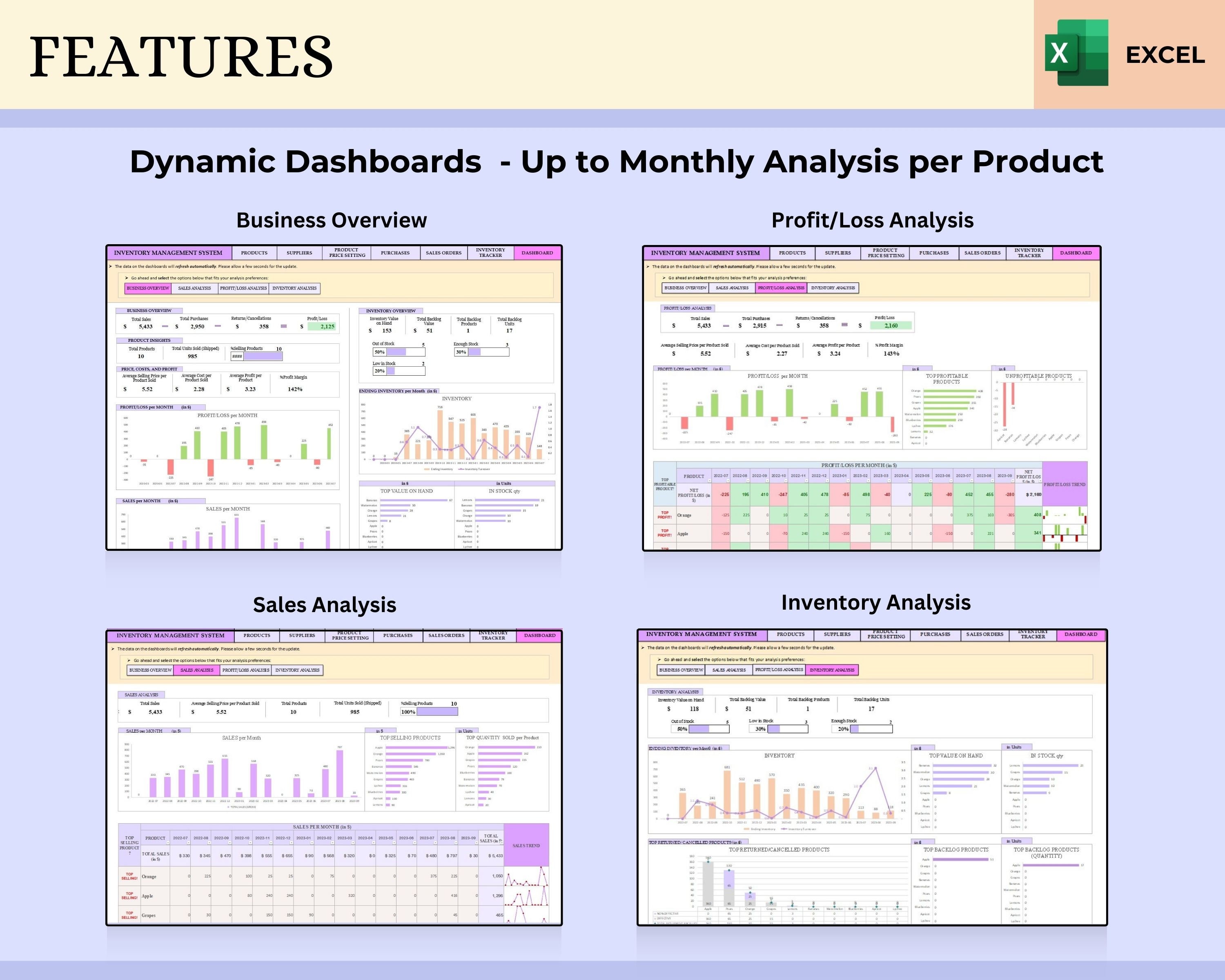
Task: Open the PRODUCT PRICE SETTING tab
Action: [x=346, y=253]
